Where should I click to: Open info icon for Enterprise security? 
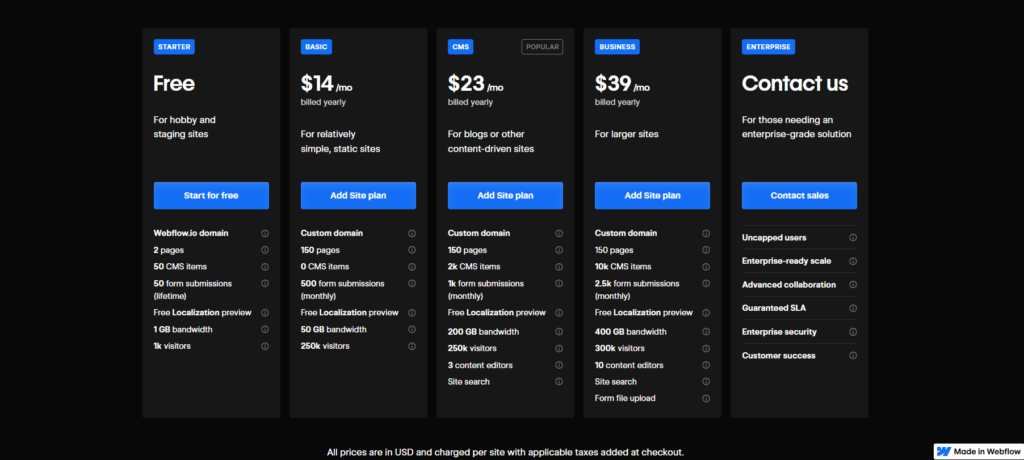pyautogui.click(x=853, y=332)
